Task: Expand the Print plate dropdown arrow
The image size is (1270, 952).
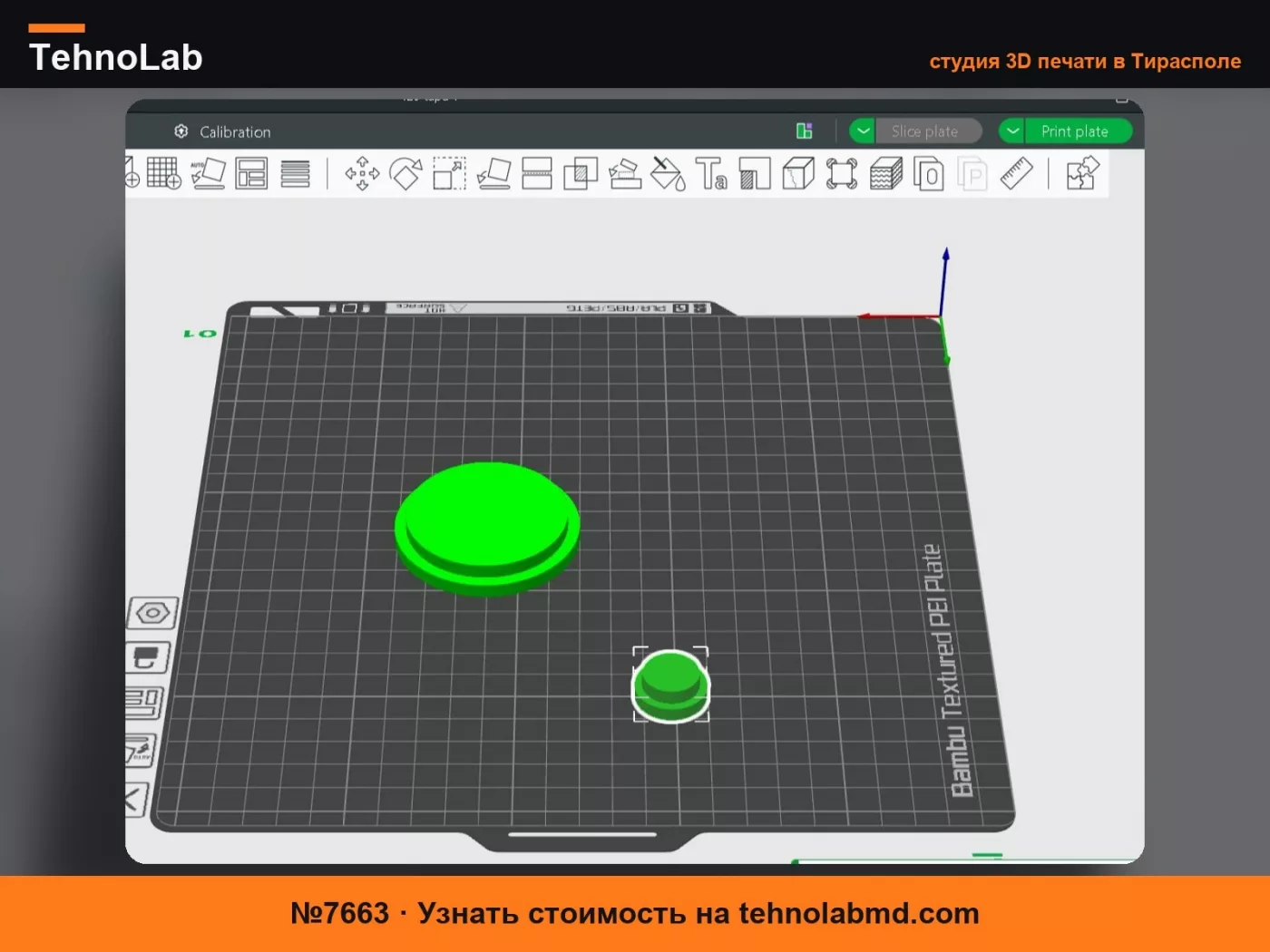Action: coord(1012,131)
